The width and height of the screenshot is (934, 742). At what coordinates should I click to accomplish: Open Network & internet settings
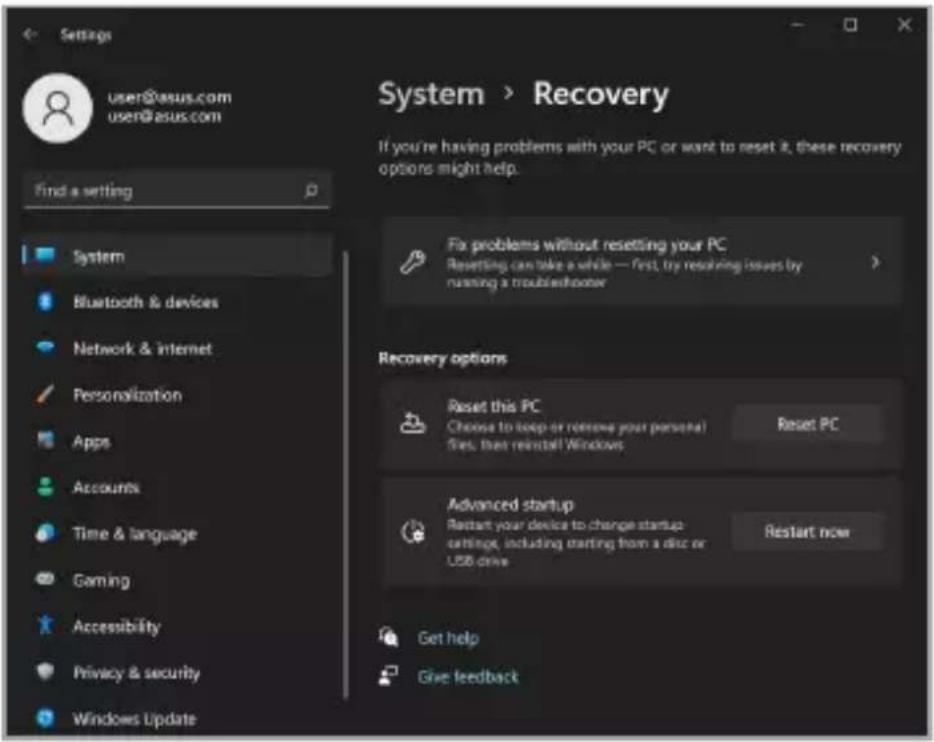[x=176, y=348]
